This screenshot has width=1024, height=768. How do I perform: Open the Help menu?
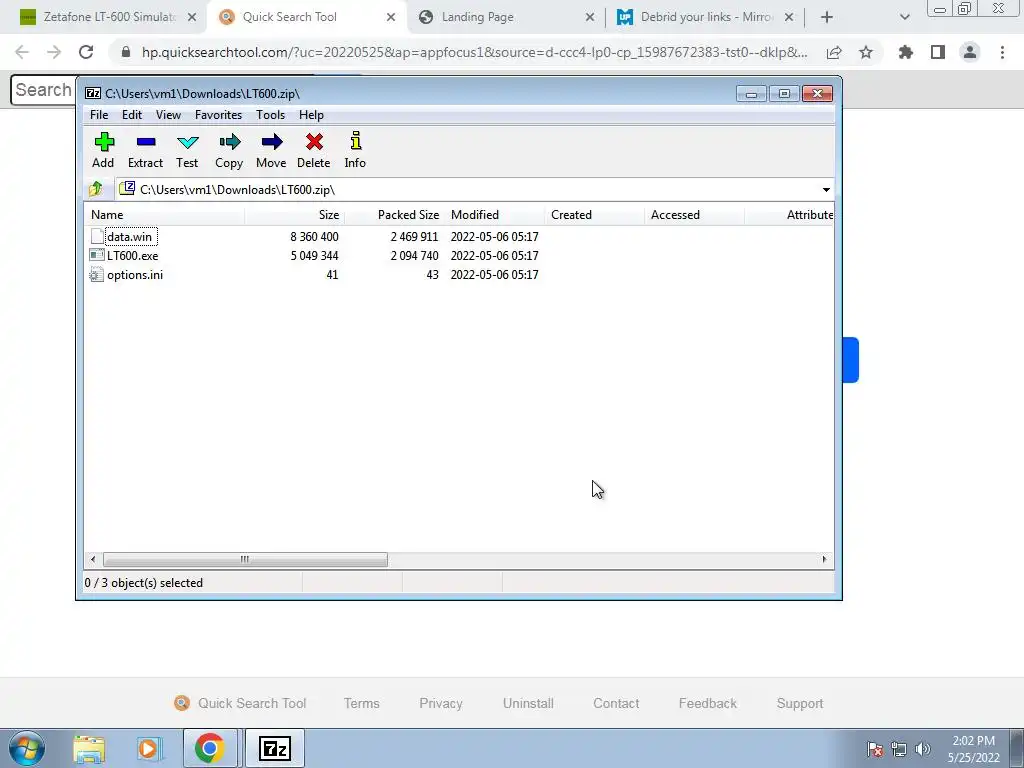pos(312,115)
